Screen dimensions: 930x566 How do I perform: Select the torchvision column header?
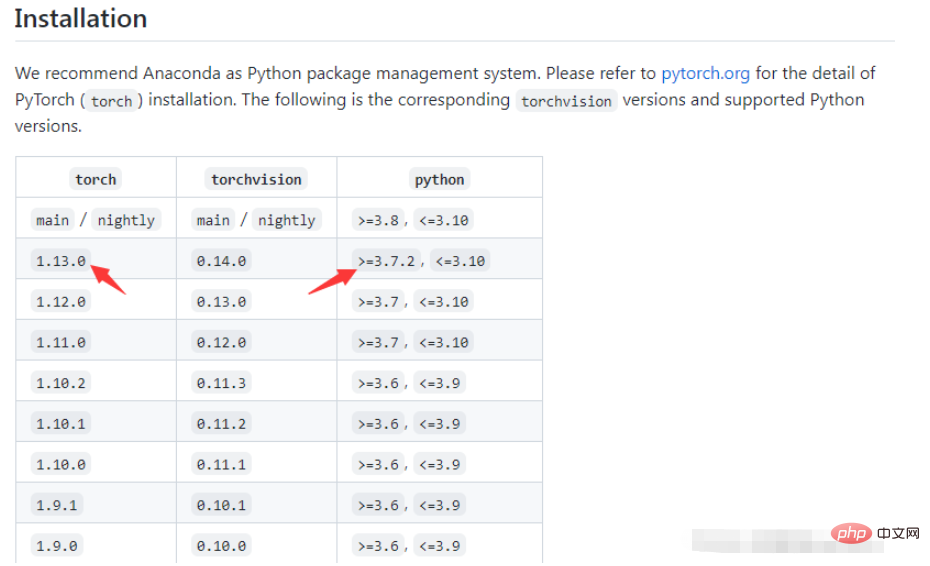click(256, 179)
